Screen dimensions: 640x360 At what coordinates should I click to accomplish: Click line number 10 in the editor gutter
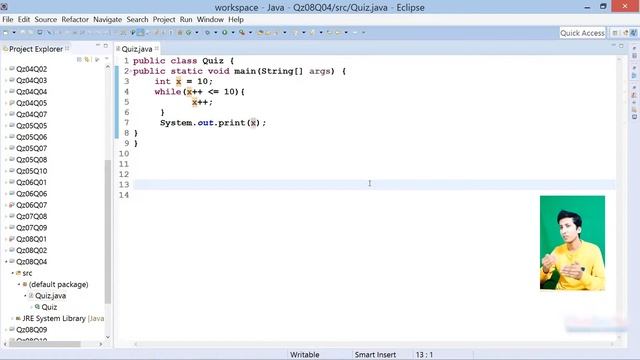point(124,154)
